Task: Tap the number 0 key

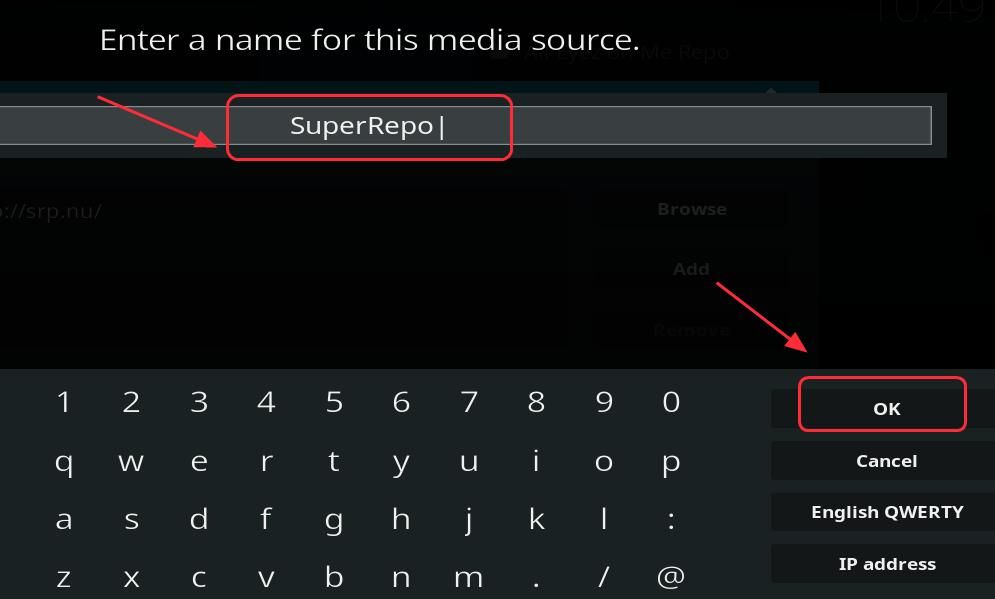Action: [671, 402]
